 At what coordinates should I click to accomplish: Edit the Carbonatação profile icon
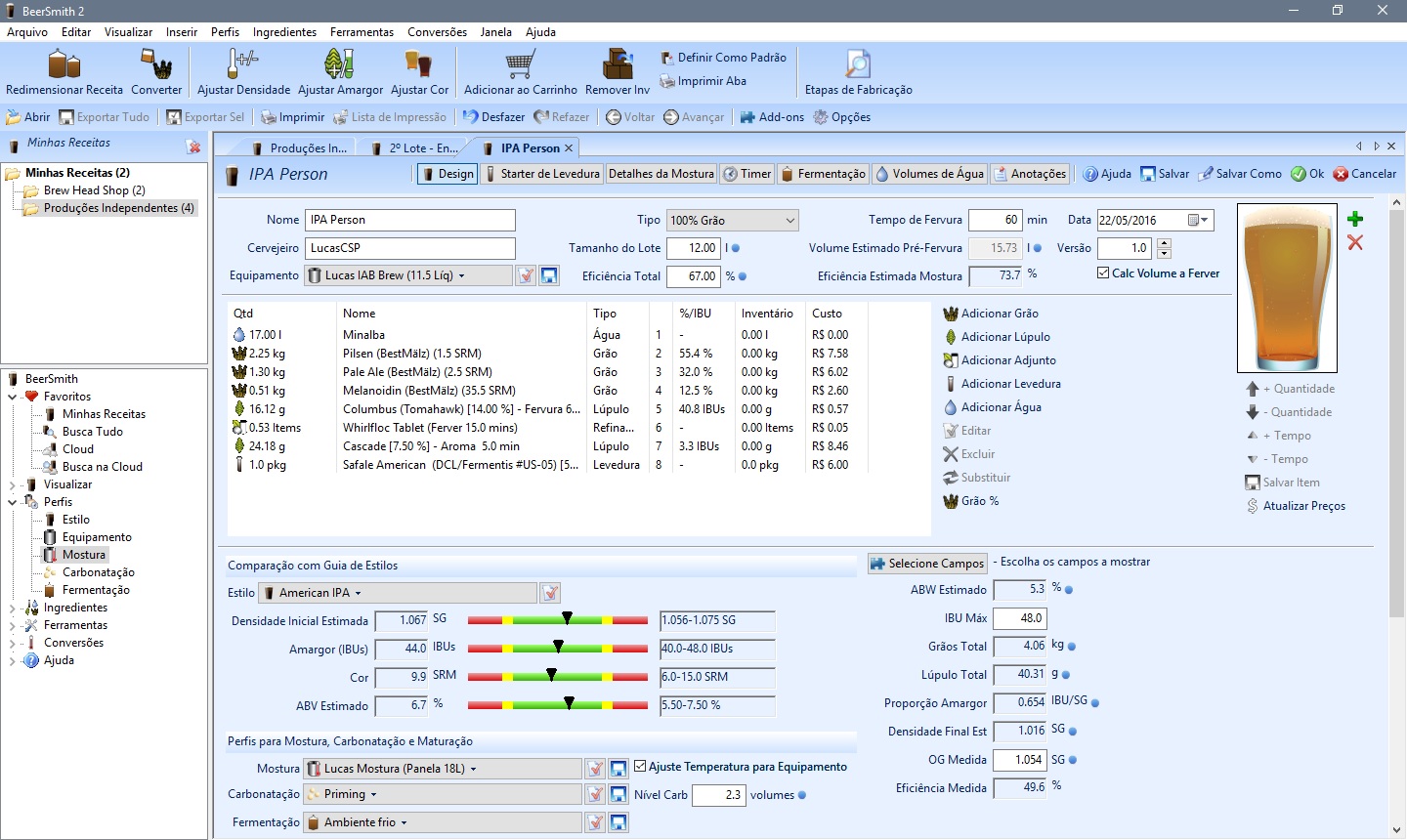click(x=595, y=795)
